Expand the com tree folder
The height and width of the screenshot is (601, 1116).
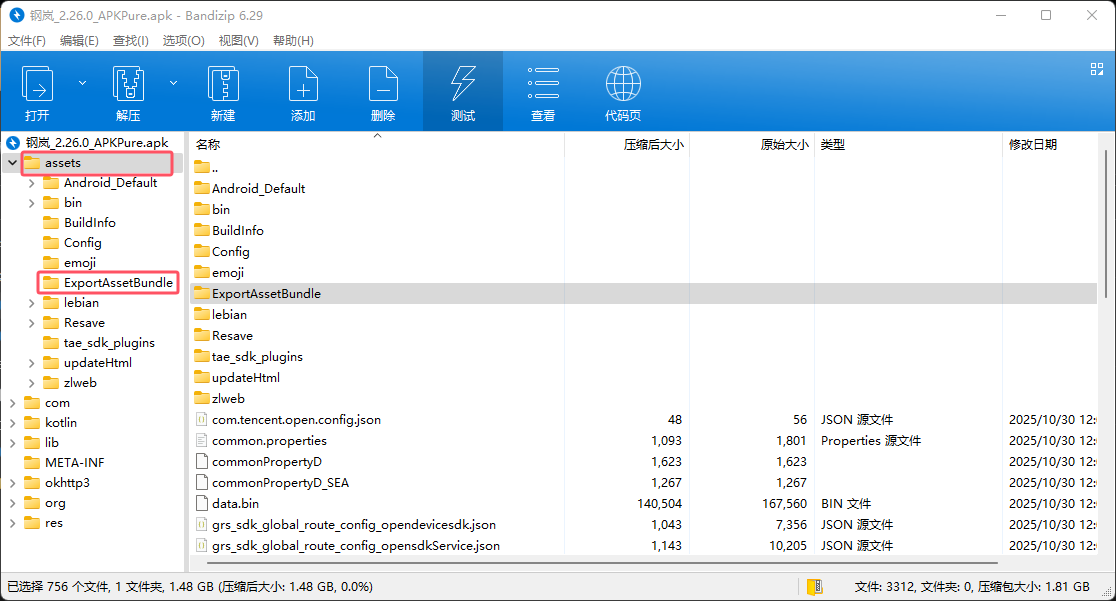click(x=12, y=403)
